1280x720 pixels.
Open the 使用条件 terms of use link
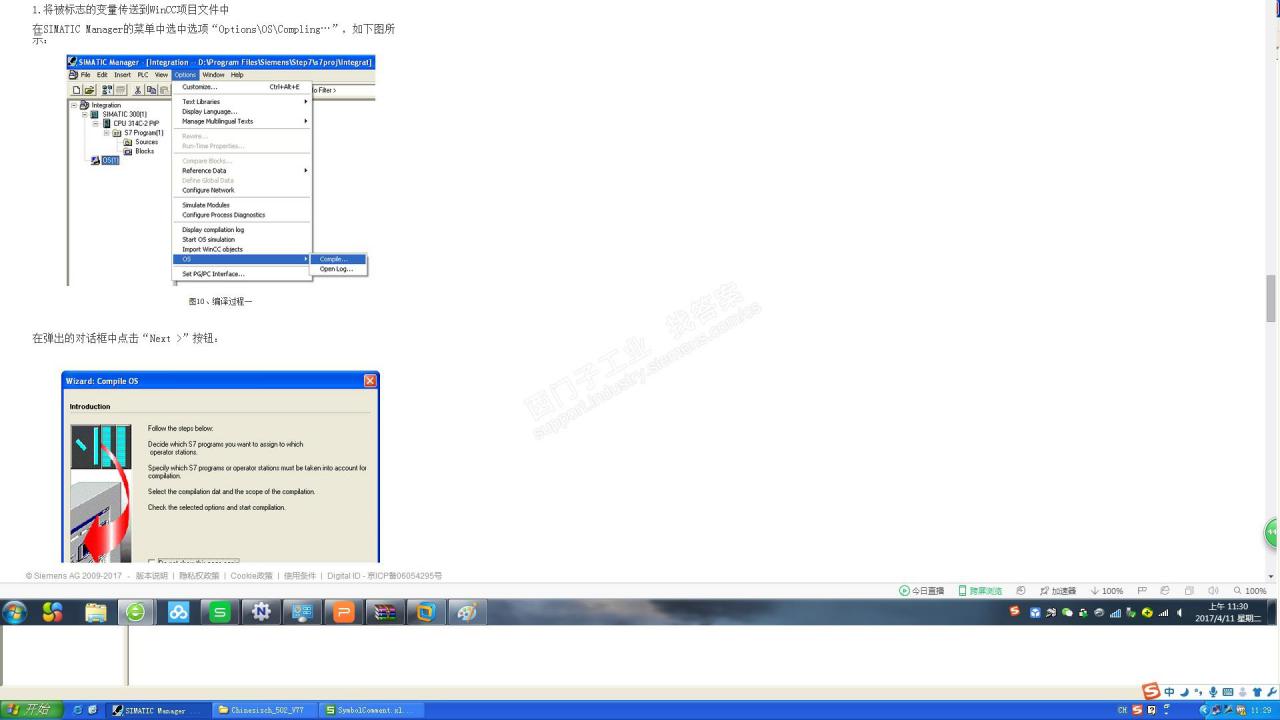tap(300, 576)
